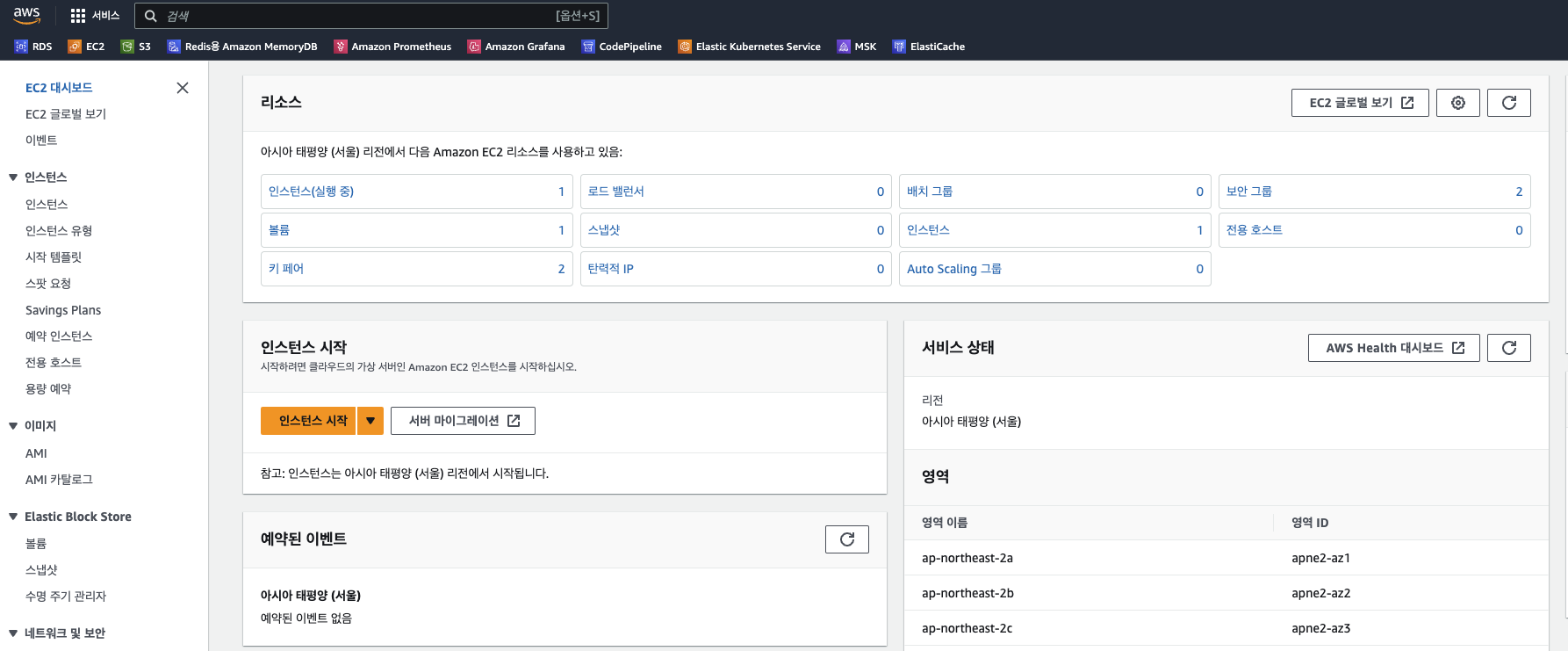Select 이벤트 in sidebar
The image size is (1568, 651).
pyautogui.click(x=41, y=141)
